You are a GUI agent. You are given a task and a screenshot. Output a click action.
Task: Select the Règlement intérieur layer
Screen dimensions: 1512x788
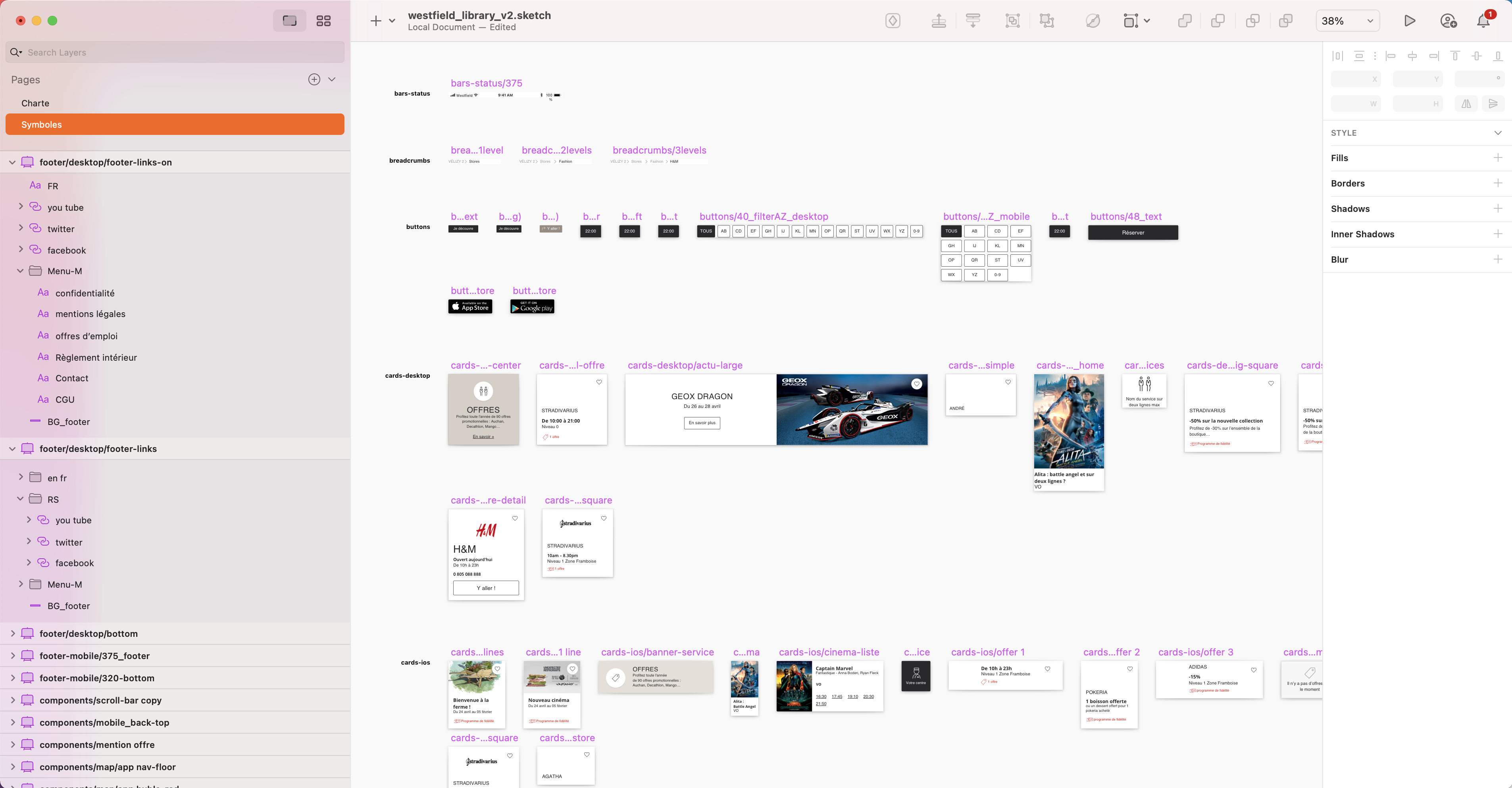coord(96,357)
